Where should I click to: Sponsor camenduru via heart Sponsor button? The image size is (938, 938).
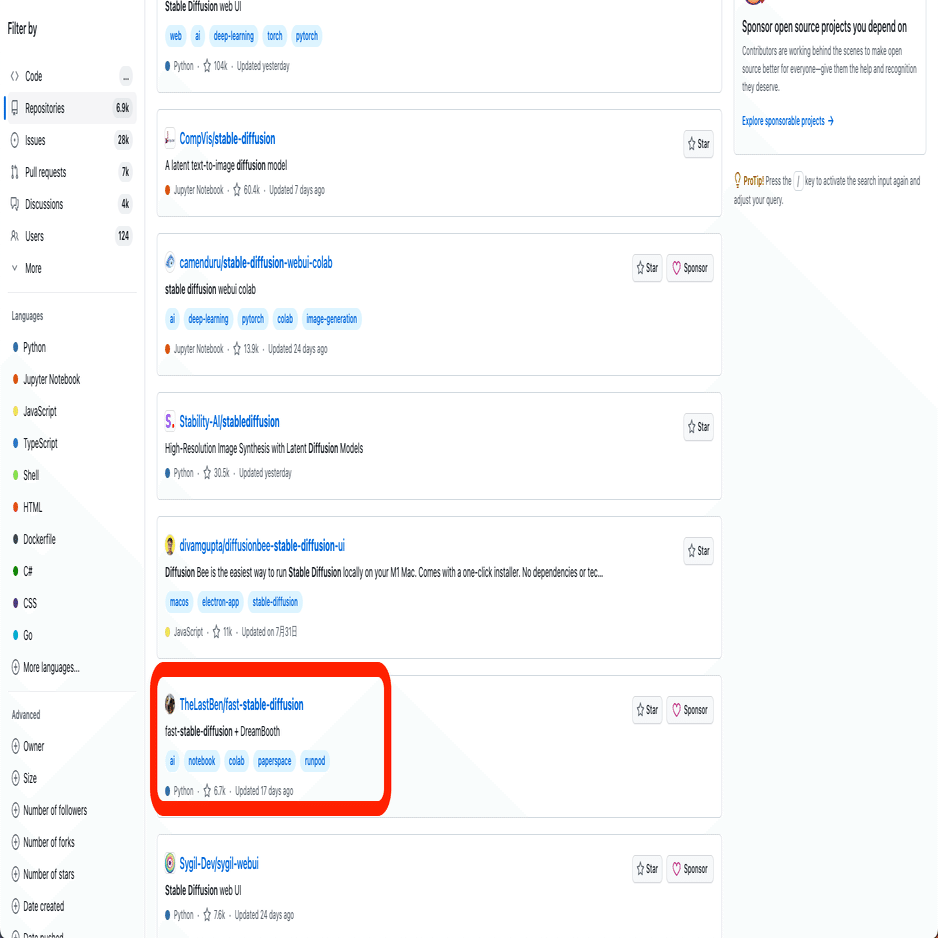click(x=689, y=268)
